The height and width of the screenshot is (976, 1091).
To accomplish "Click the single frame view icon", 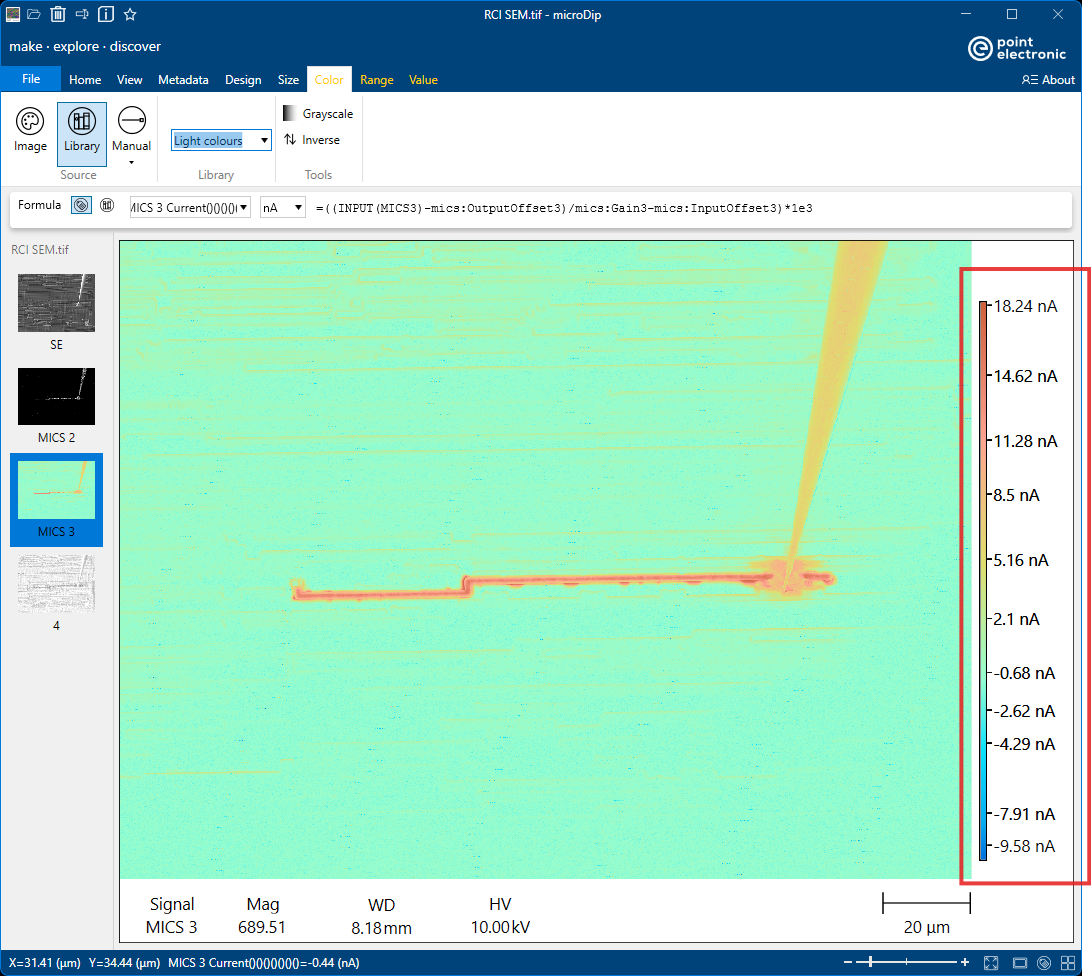I will pos(1019,963).
